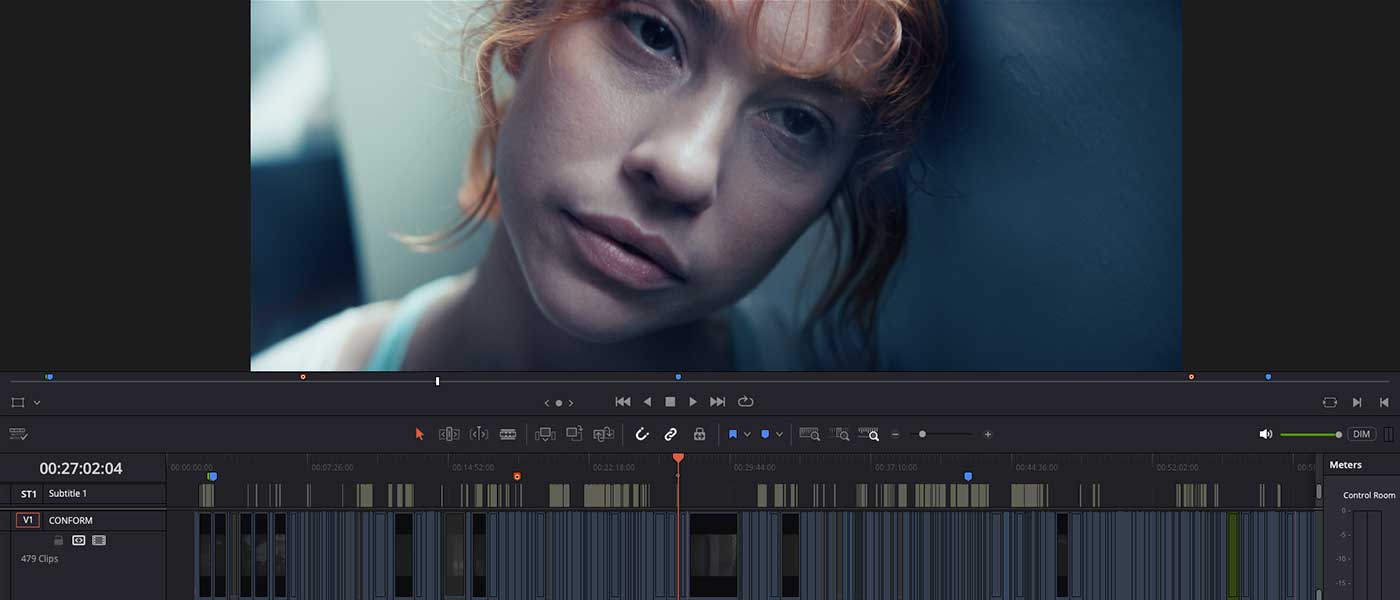Open the viewer transform overlay dropdown arrow
1400x600 pixels.
[x=37, y=402]
